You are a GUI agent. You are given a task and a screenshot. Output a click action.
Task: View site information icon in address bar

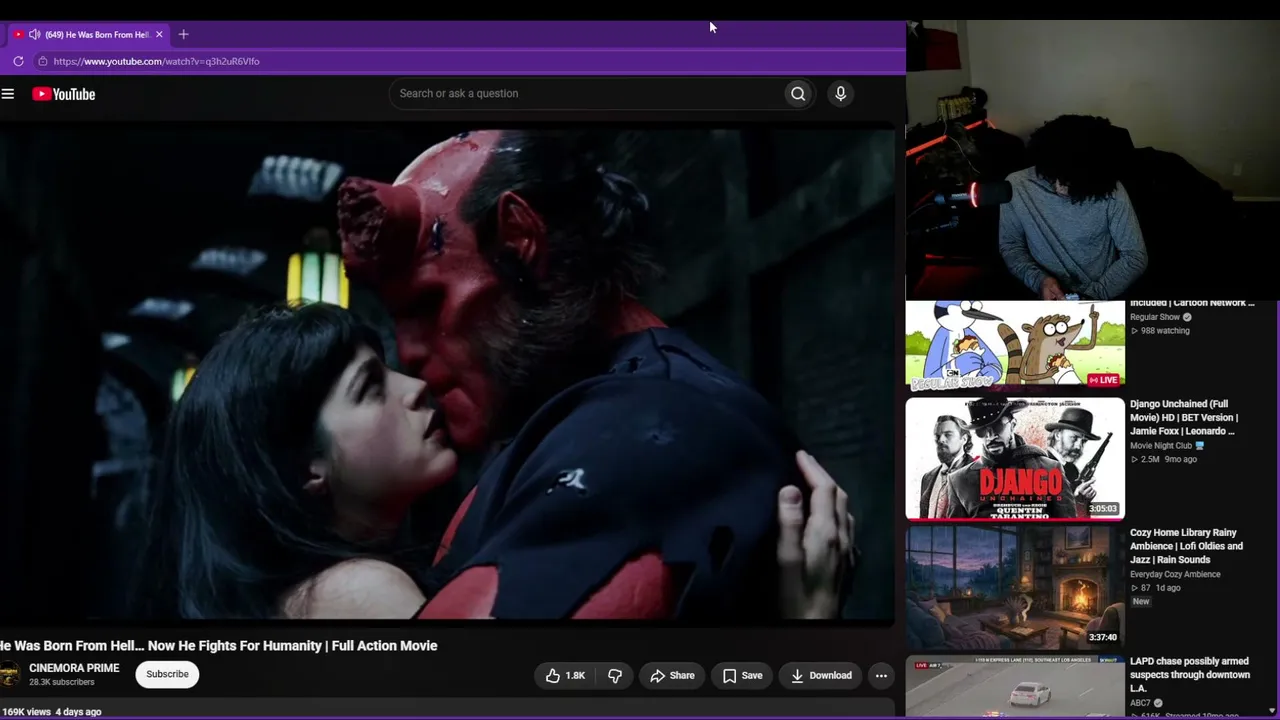42,61
